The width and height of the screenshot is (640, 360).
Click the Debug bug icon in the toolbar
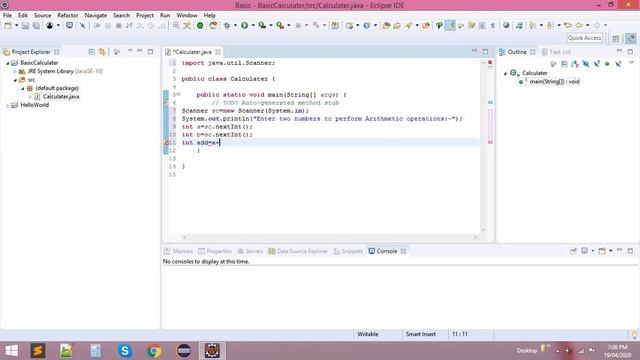click(227, 25)
